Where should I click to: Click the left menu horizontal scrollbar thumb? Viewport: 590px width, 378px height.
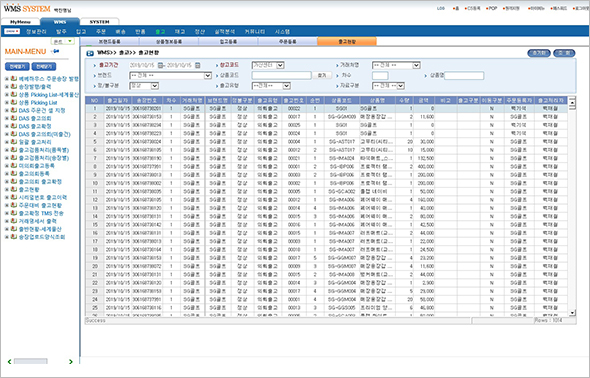[30, 361]
